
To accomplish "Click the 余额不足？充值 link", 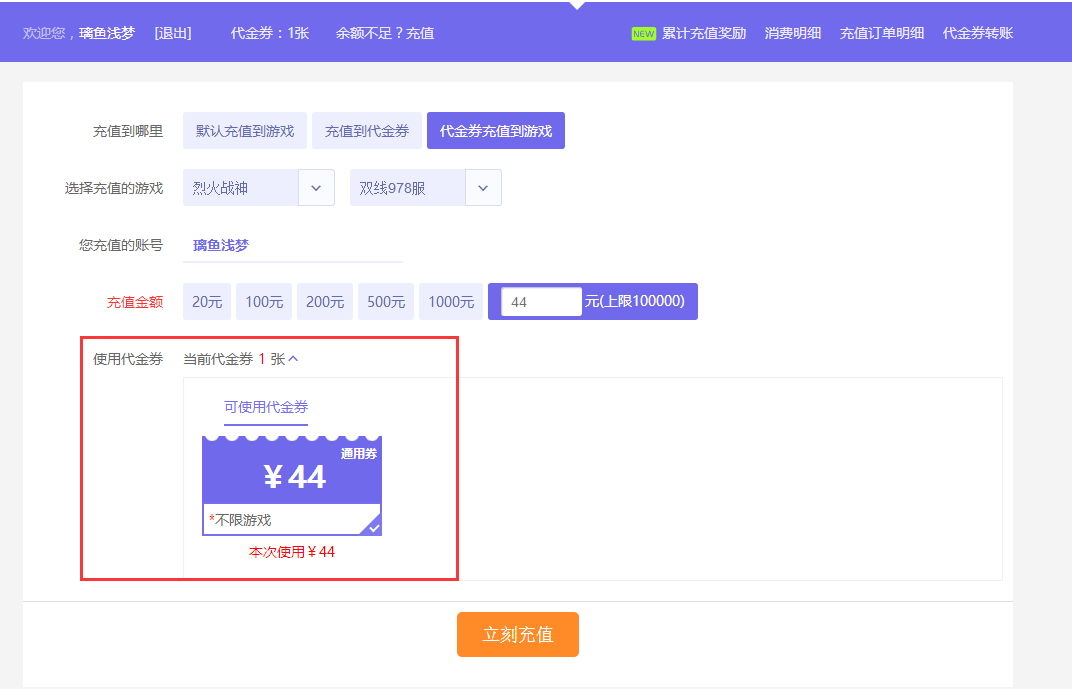I will coord(385,33).
